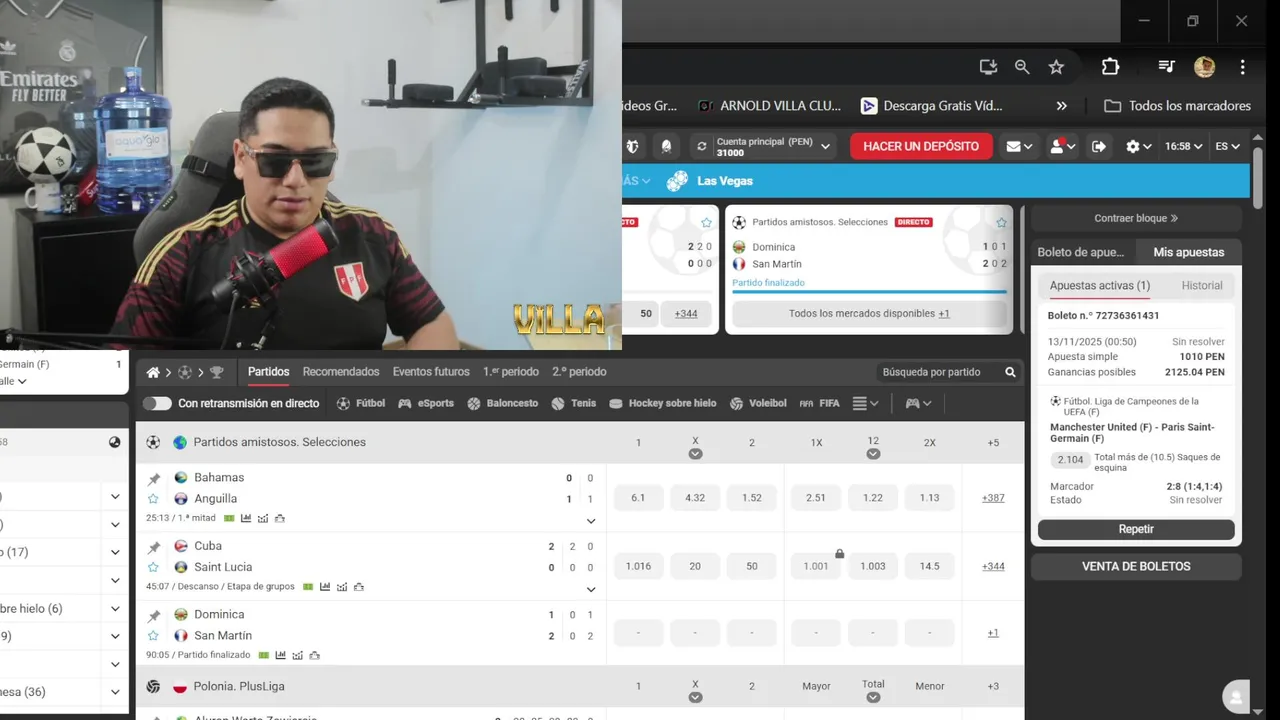The width and height of the screenshot is (1280, 720).
Task: Open the user profile dropdown
Action: [1062, 146]
